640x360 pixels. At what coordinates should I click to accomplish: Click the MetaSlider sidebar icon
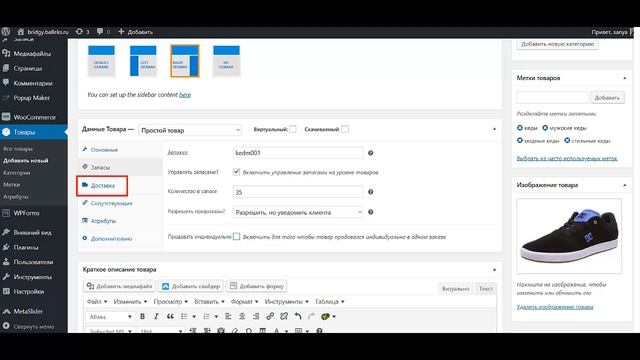click(6, 311)
